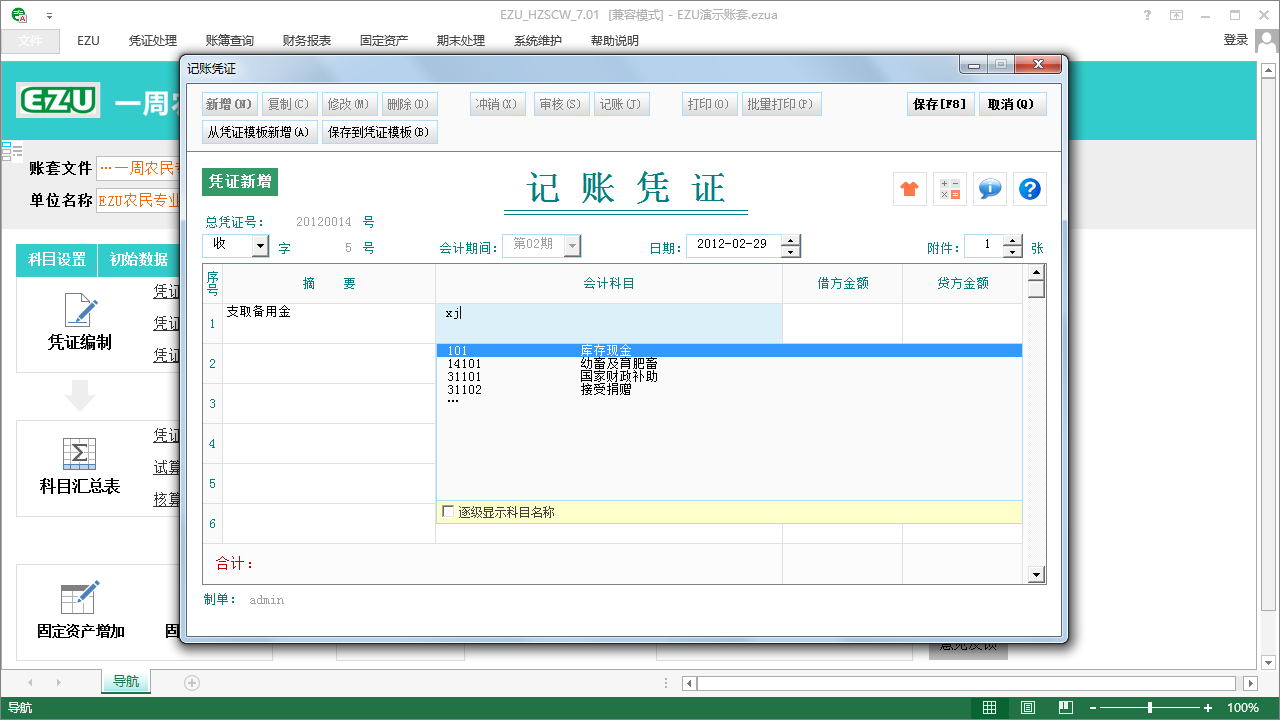The image size is (1280, 720).
Task: Click the 新增(N) button
Action: 230,104
